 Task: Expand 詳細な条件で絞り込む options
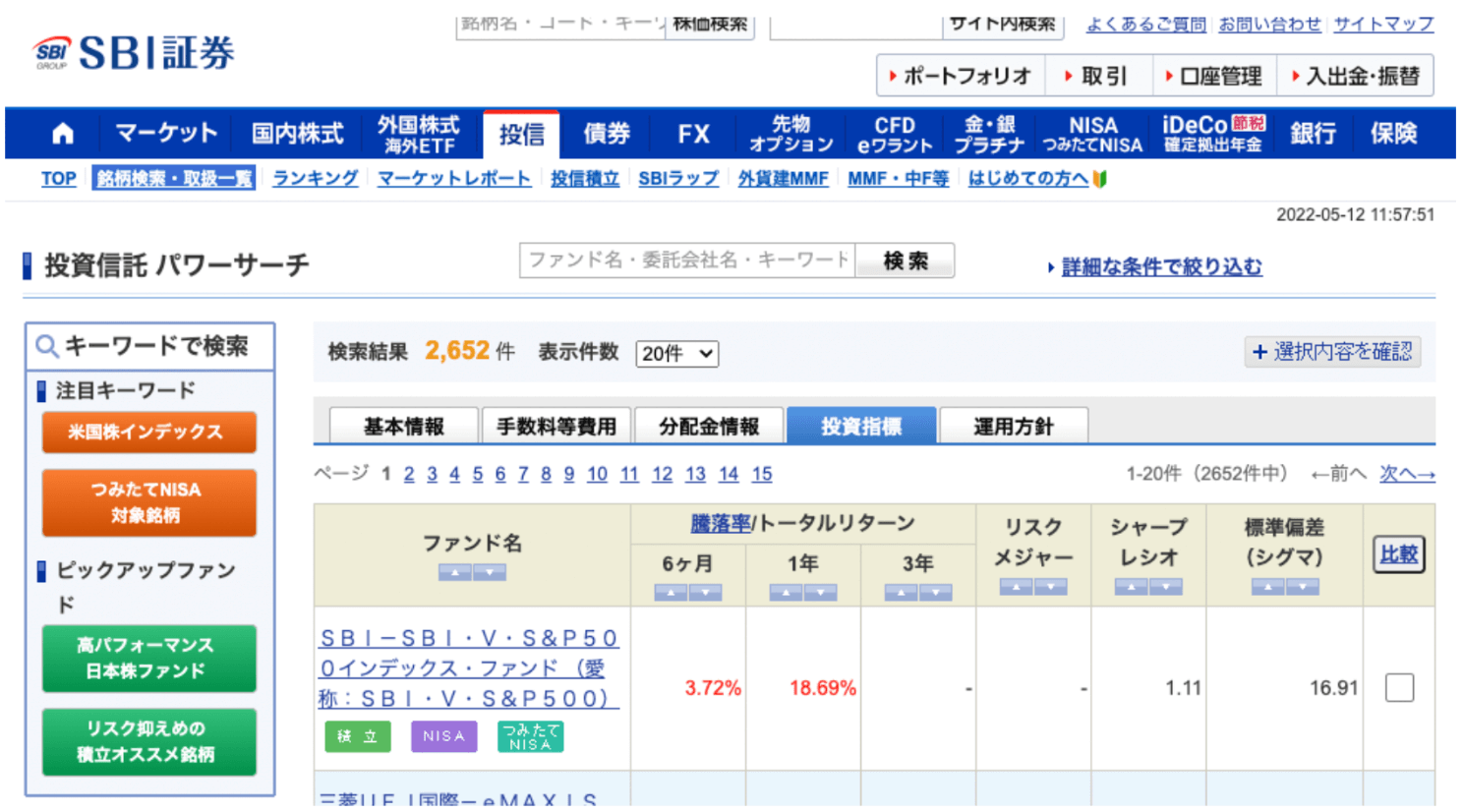point(1163,266)
